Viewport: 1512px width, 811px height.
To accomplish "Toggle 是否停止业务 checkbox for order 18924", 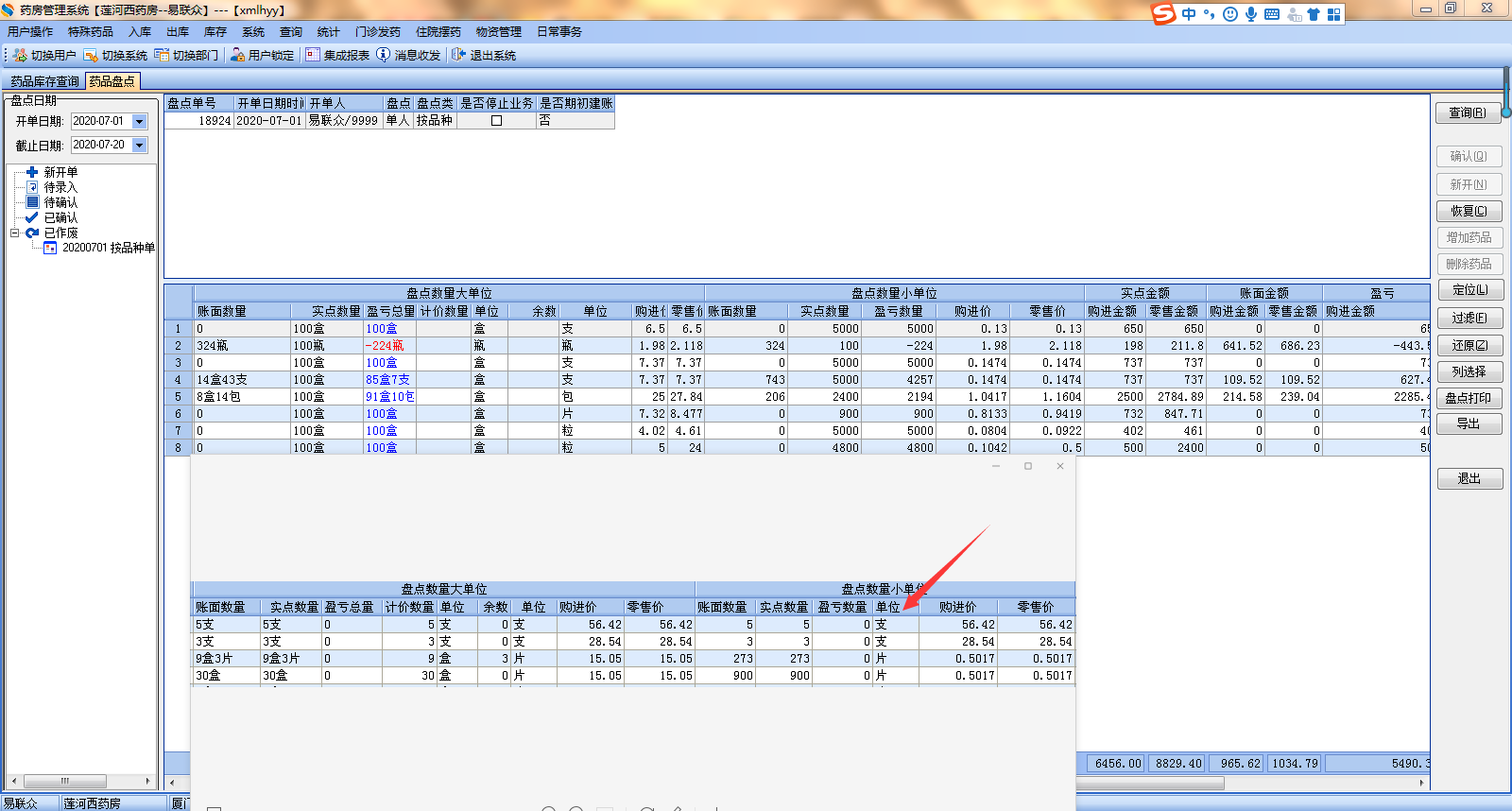I will coord(496,121).
